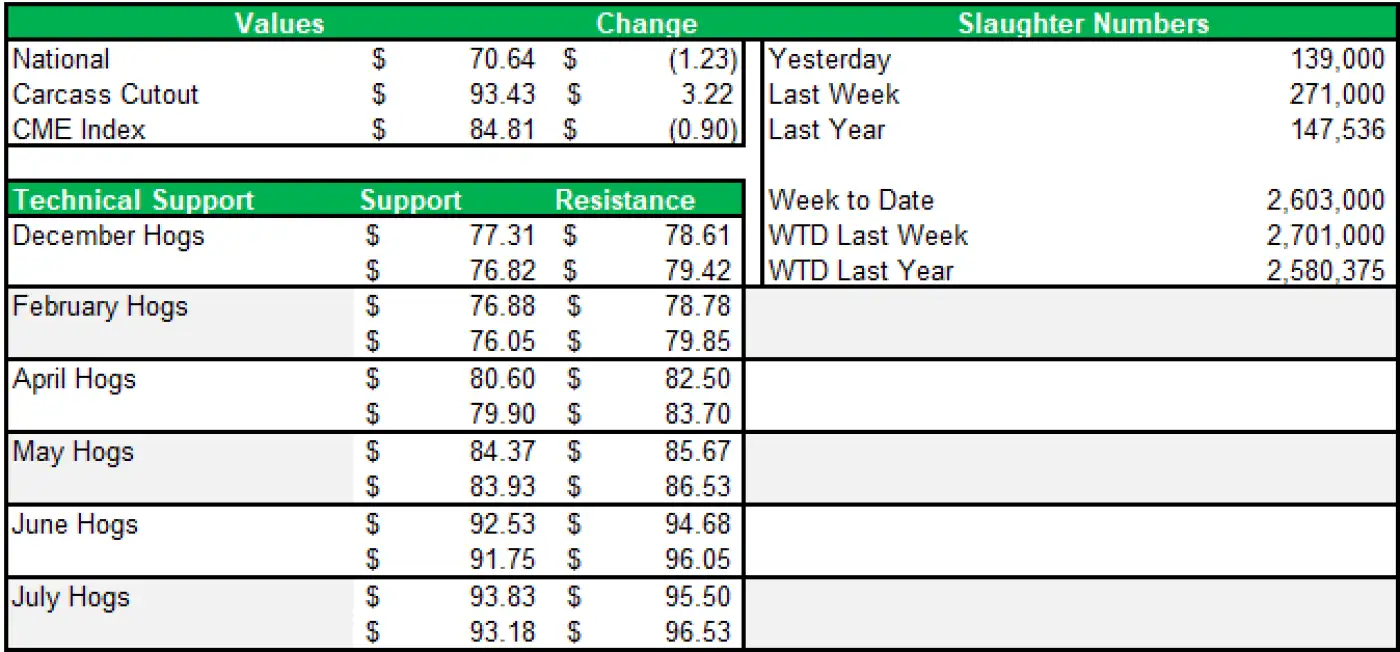Select the Slaughter Numbers header
The image size is (1400, 652).
point(1083,24)
